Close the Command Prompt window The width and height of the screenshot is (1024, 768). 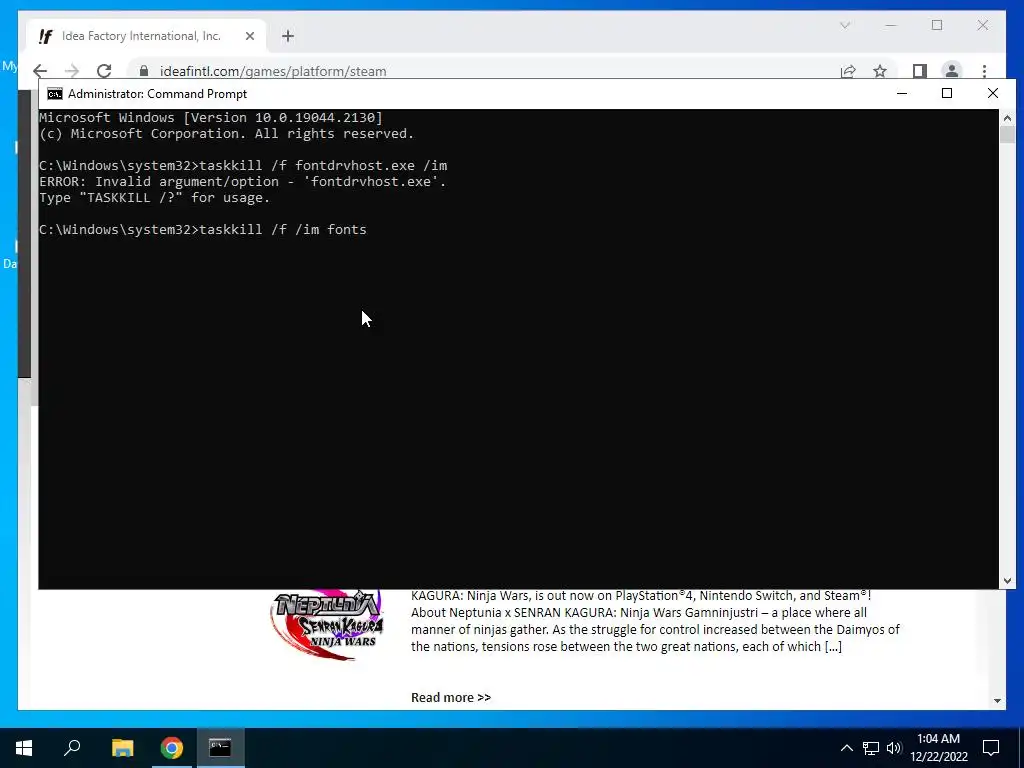tap(993, 93)
